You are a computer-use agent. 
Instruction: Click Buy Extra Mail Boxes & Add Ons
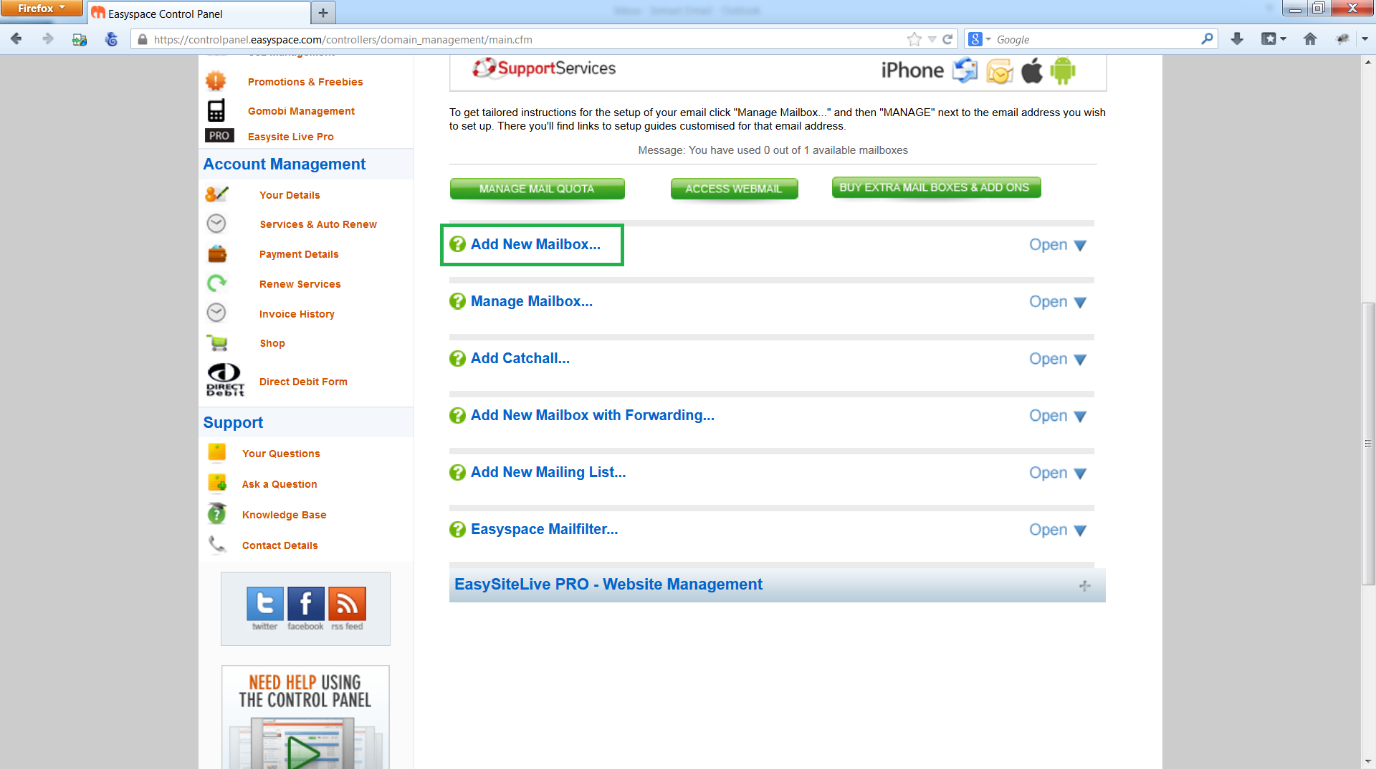point(936,188)
